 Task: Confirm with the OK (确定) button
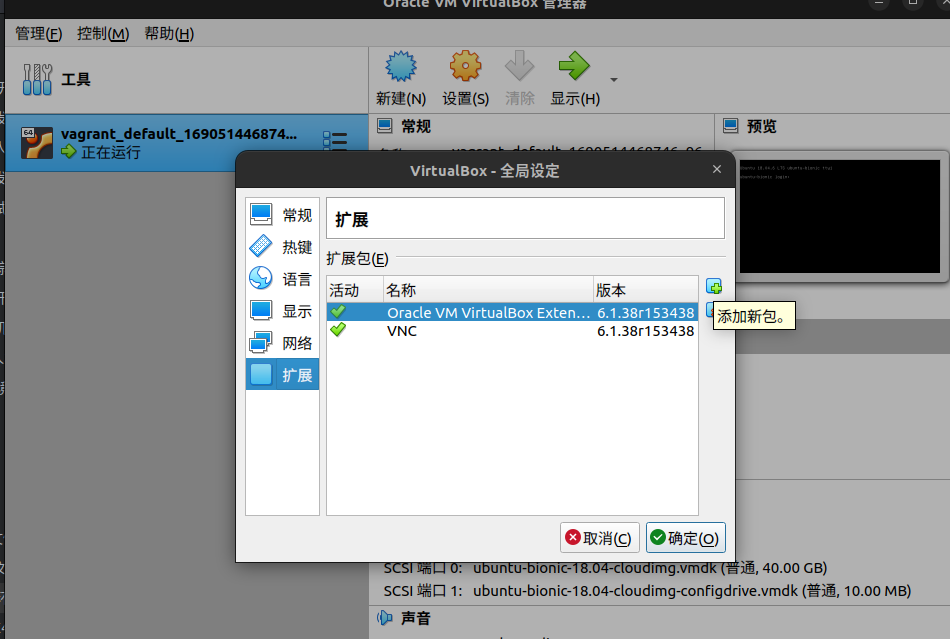coord(685,538)
